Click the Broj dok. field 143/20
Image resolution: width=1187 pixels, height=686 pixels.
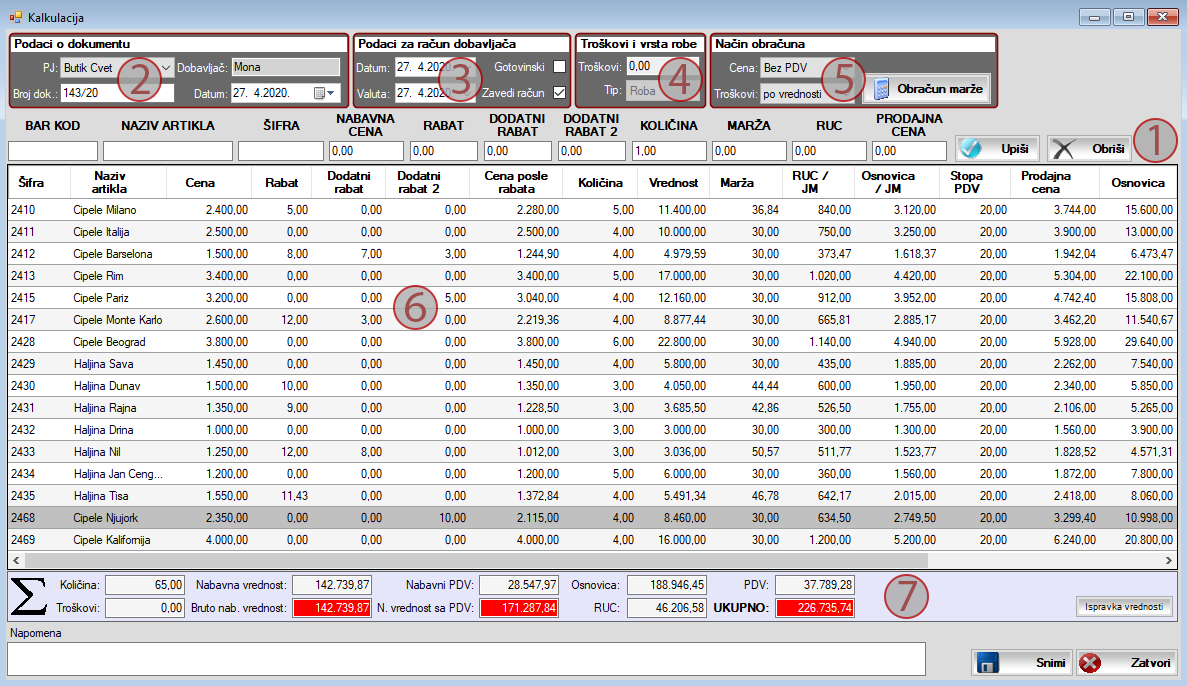click(x=117, y=93)
